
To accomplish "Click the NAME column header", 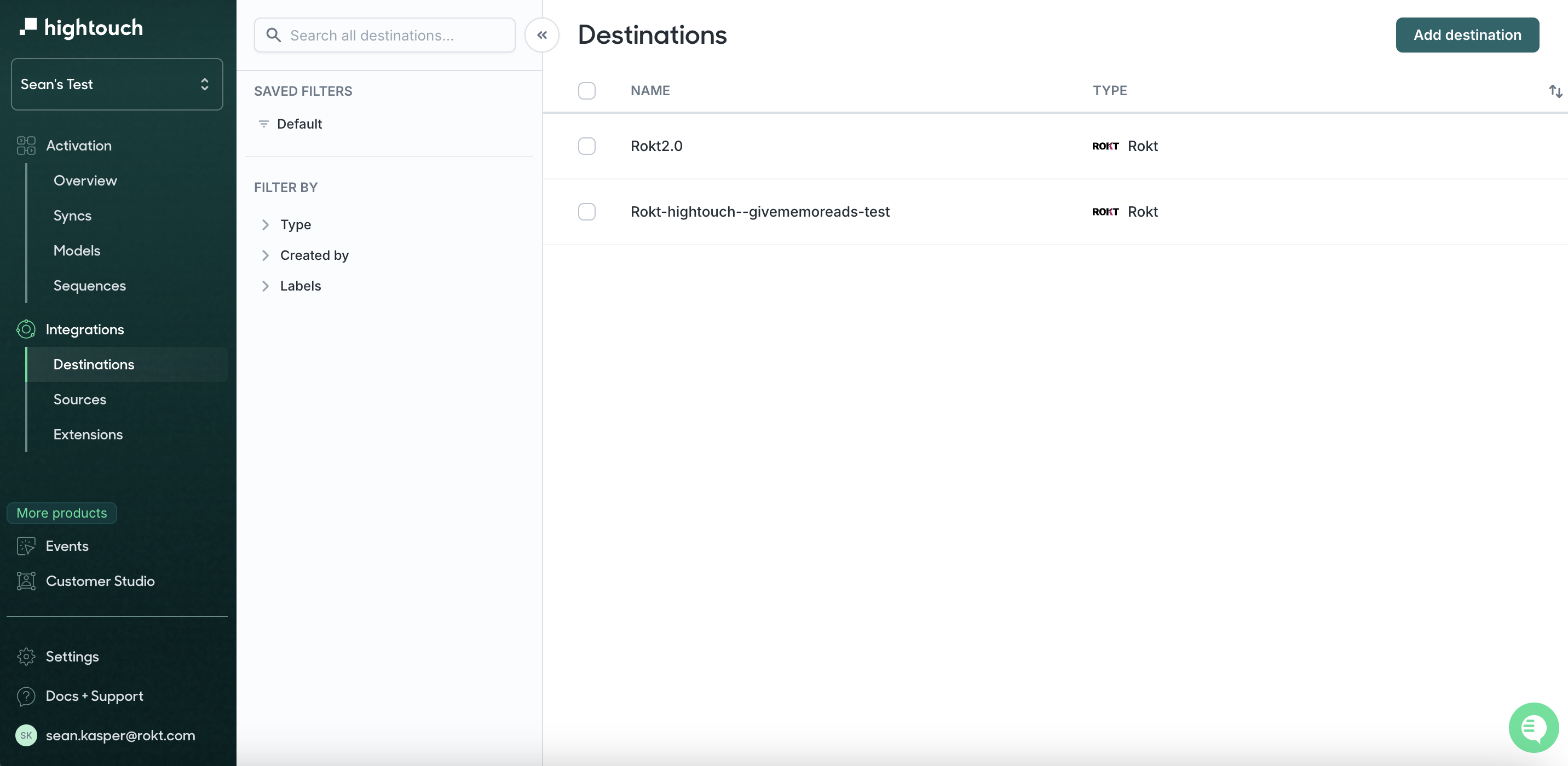I will [650, 91].
